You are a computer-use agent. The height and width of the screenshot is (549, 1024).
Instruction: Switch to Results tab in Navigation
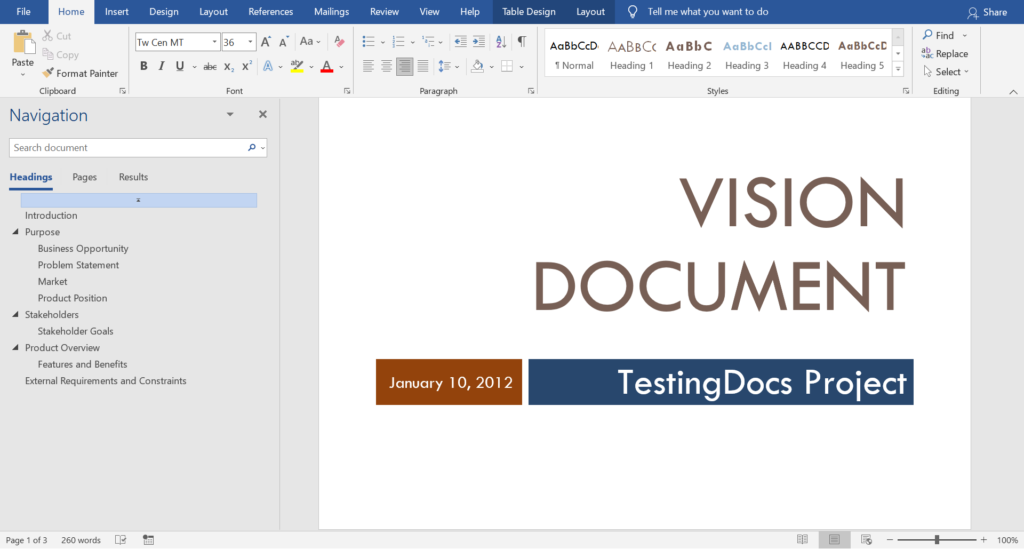click(x=133, y=177)
